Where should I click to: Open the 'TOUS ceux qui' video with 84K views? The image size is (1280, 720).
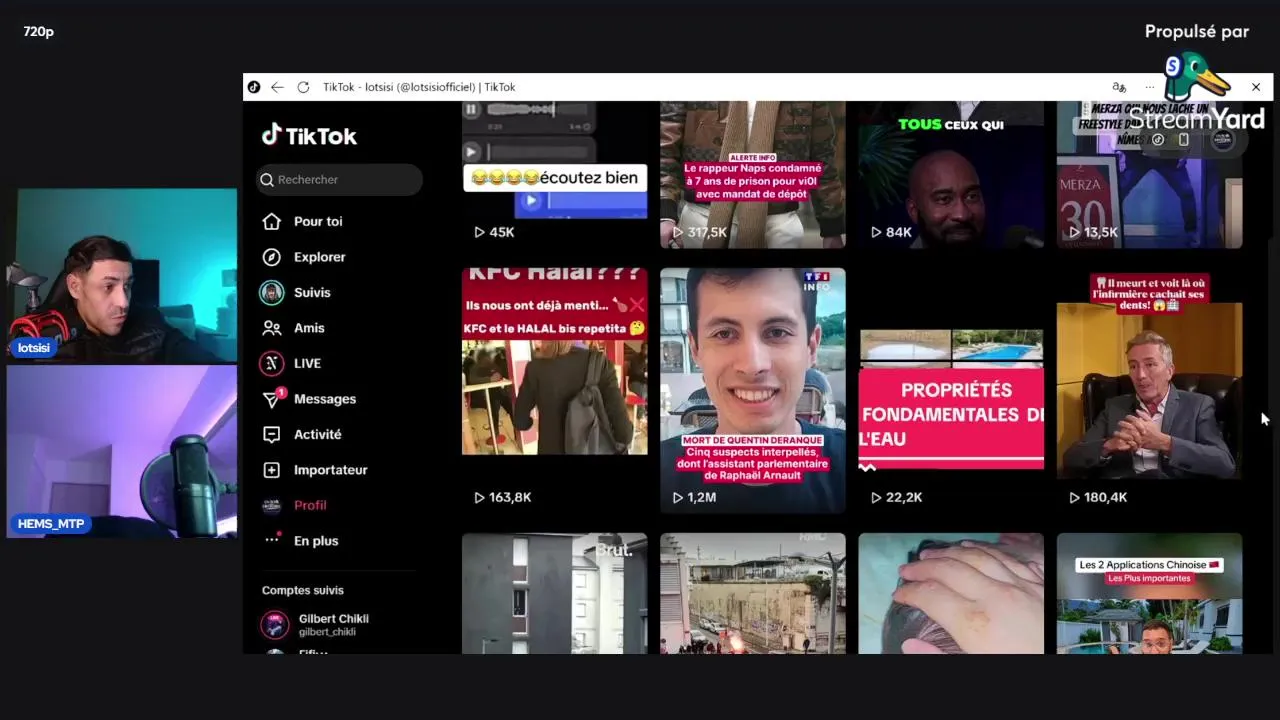951,174
